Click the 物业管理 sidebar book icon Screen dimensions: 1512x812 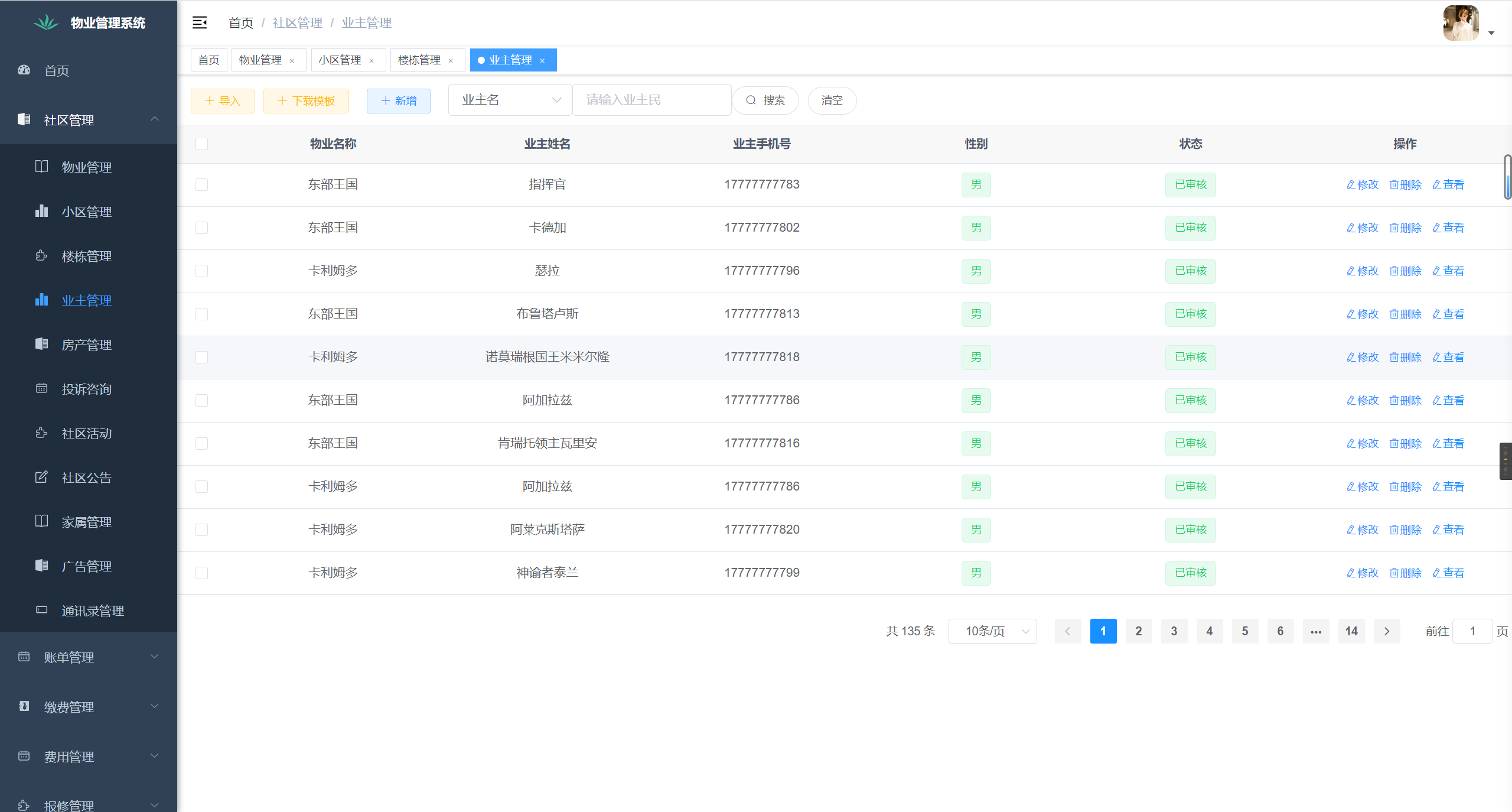[x=41, y=167]
